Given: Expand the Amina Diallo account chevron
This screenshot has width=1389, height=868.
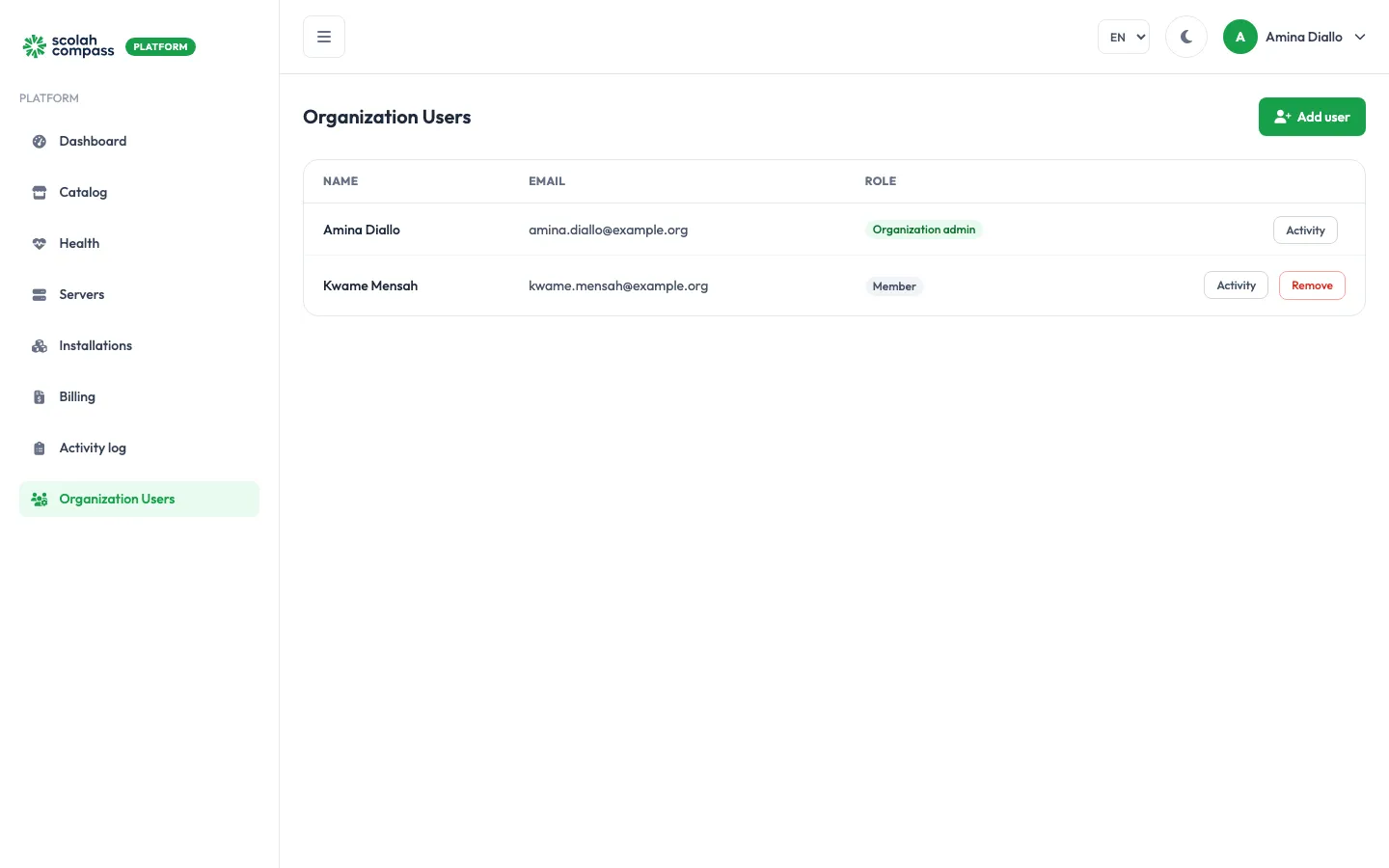Looking at the screenshot, I should pyautogui.click(x=1360, y=37).
